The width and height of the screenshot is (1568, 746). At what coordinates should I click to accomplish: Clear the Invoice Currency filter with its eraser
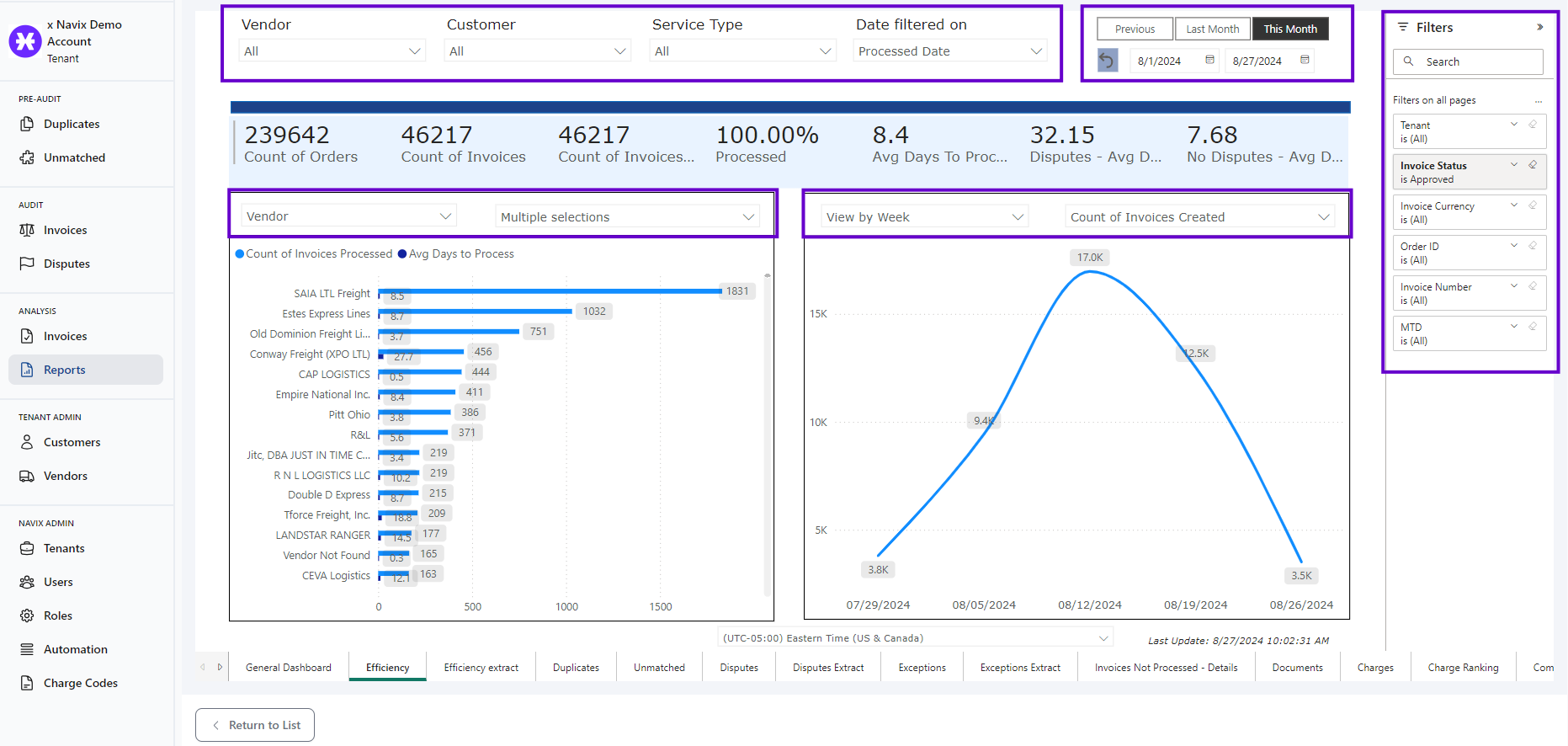1533,205
